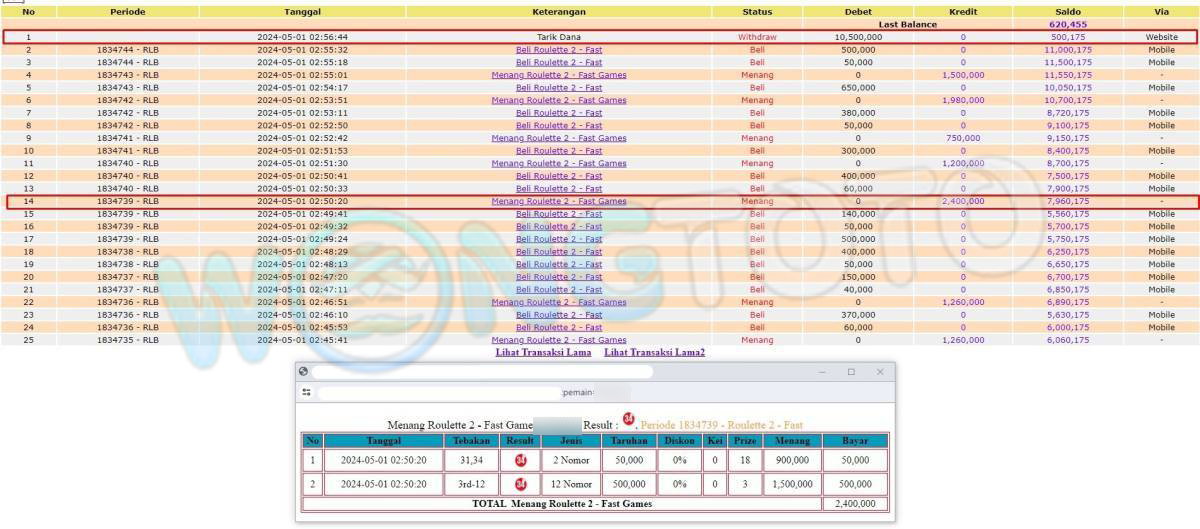
Task: Select the Tarik Dana withdraw row
Action: point(559,37)
